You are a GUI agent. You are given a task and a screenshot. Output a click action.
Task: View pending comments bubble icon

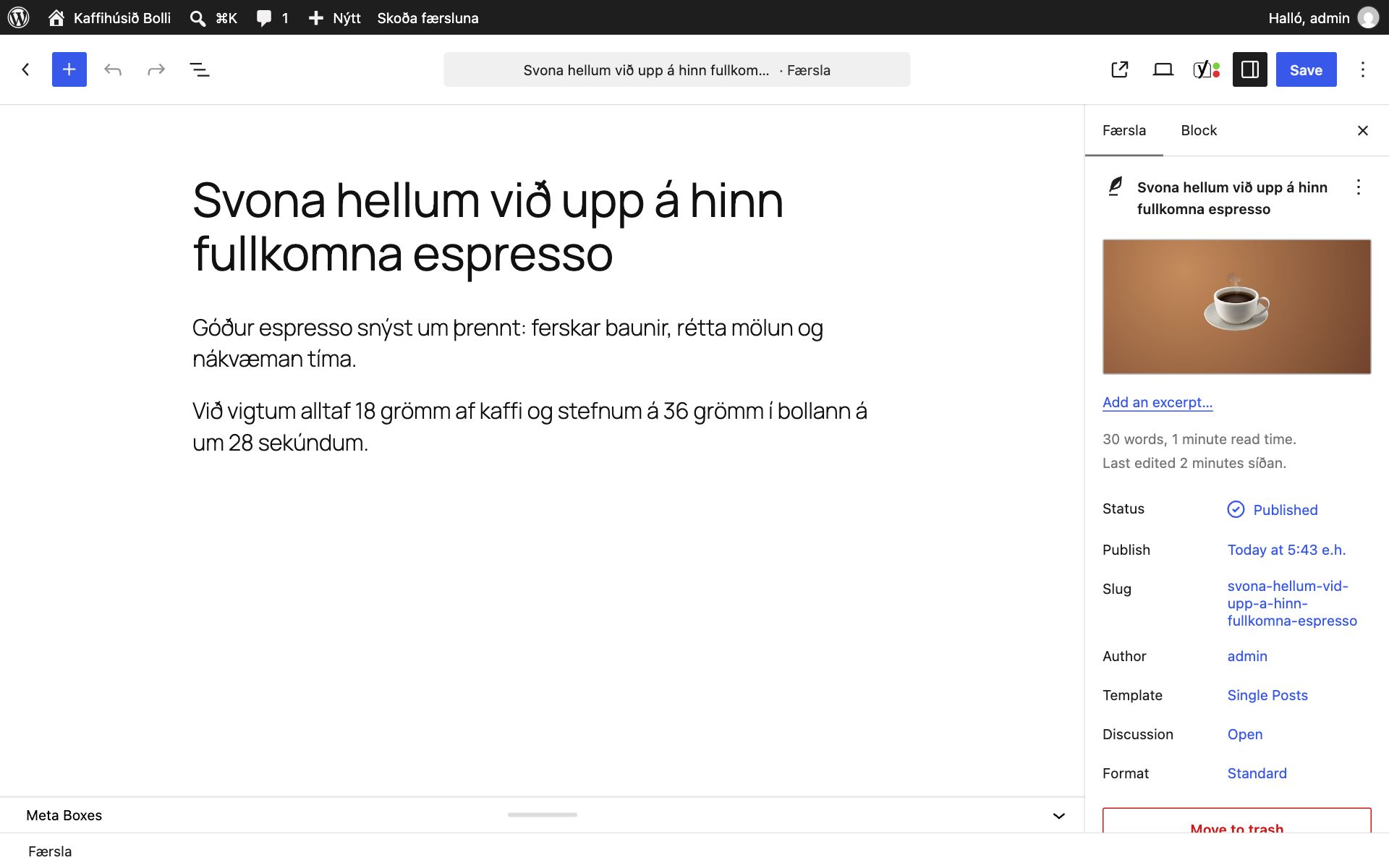point(264,18)
